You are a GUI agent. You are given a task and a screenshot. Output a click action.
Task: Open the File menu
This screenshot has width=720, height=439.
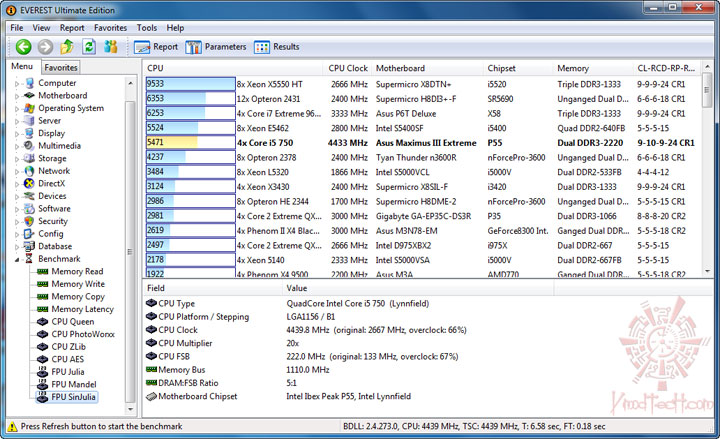[17, 28]
